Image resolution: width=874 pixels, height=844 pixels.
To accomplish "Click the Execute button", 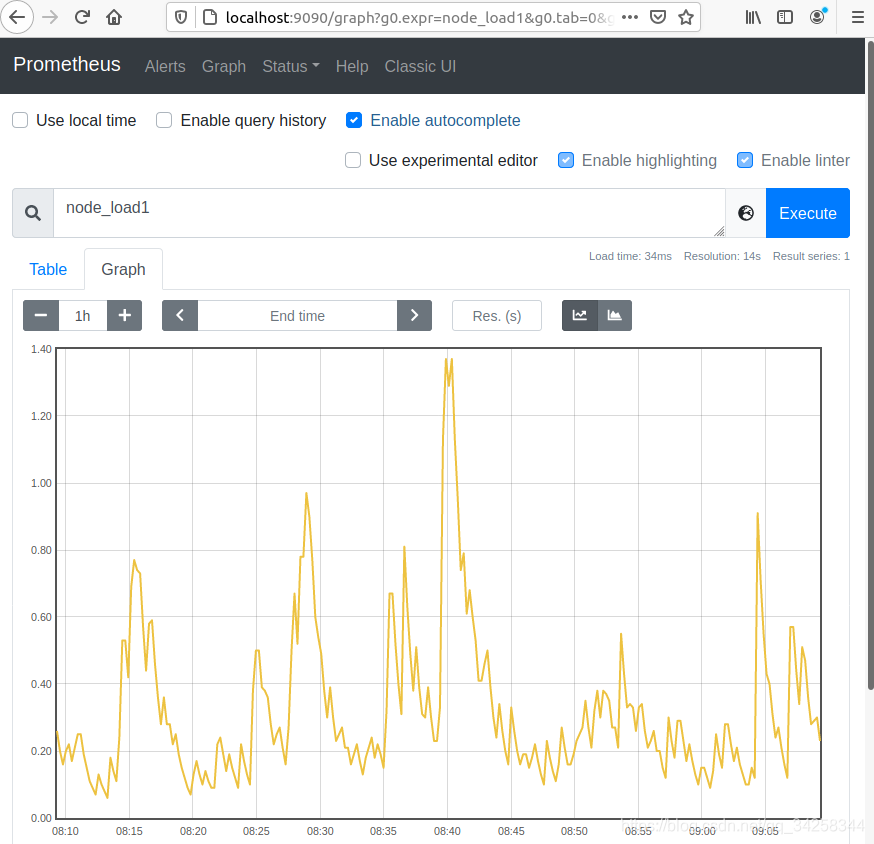I will [808, 213].
